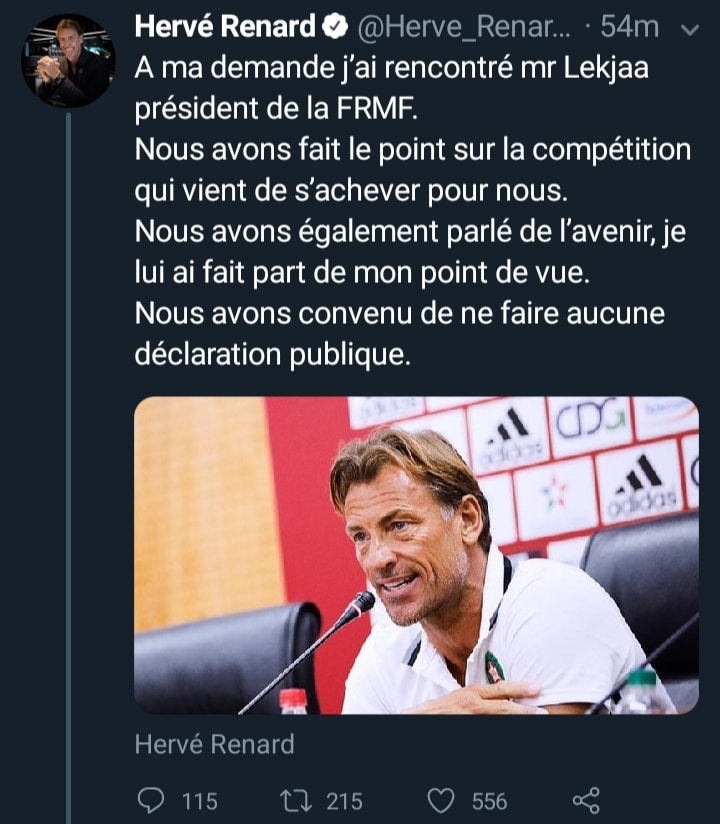Share the tweet via the share icon
Screen dimensions: 720x824
coord(585,800)
